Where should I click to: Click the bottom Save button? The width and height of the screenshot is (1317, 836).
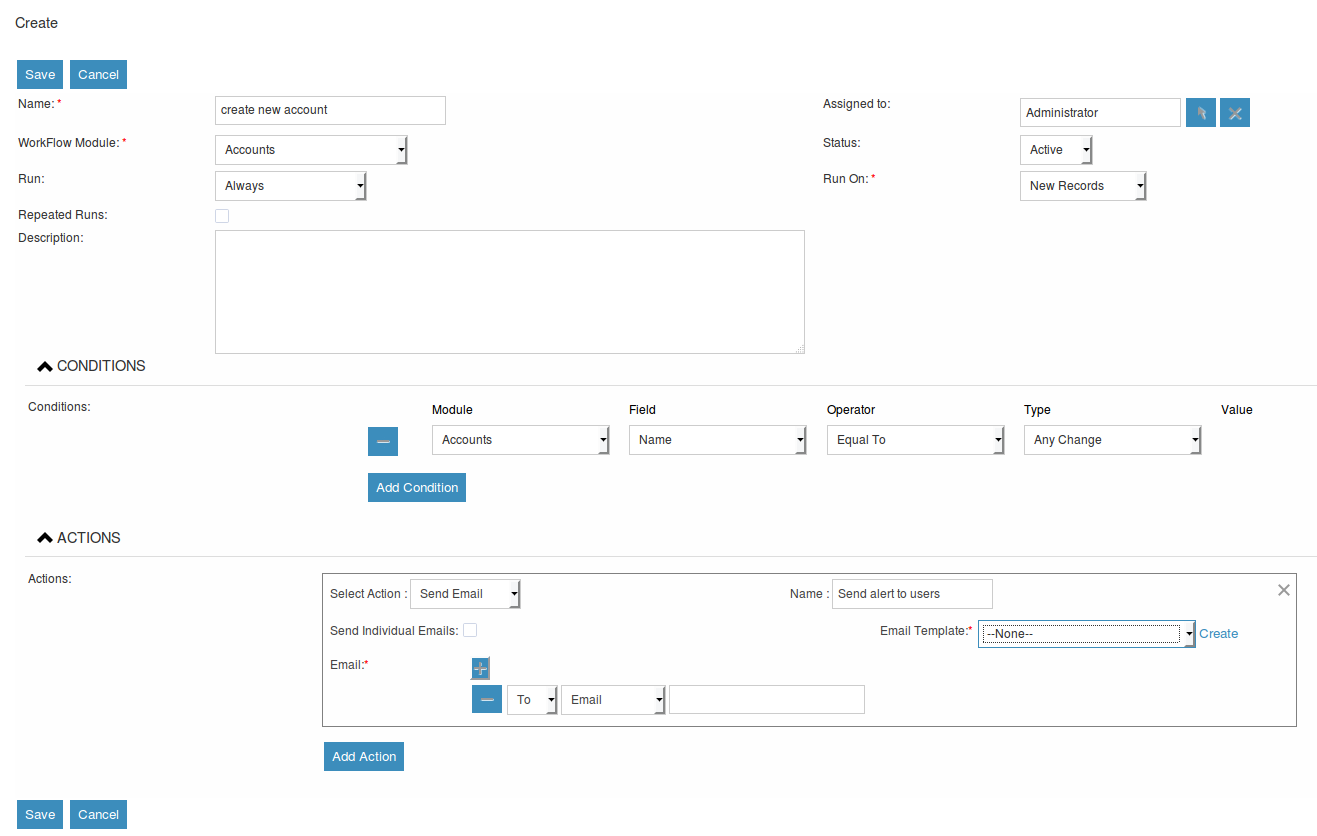tap(40, 814)
